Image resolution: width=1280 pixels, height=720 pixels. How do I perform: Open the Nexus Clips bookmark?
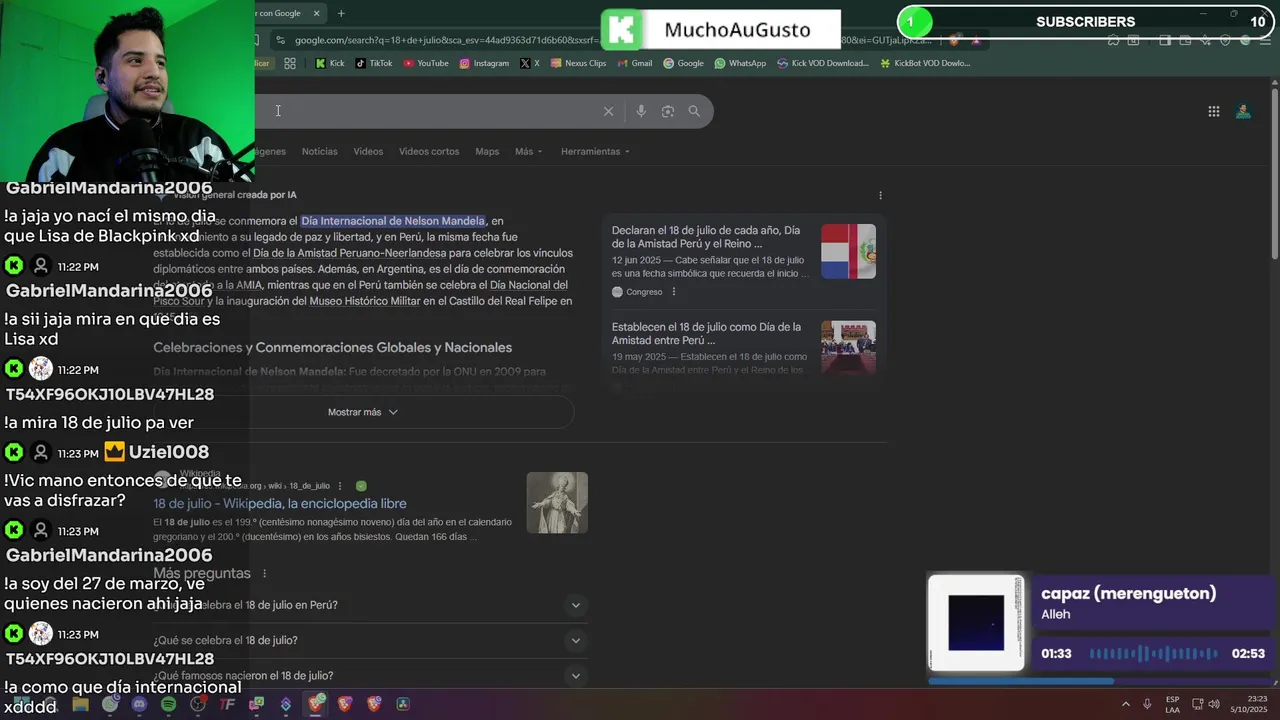coord(578,63)
